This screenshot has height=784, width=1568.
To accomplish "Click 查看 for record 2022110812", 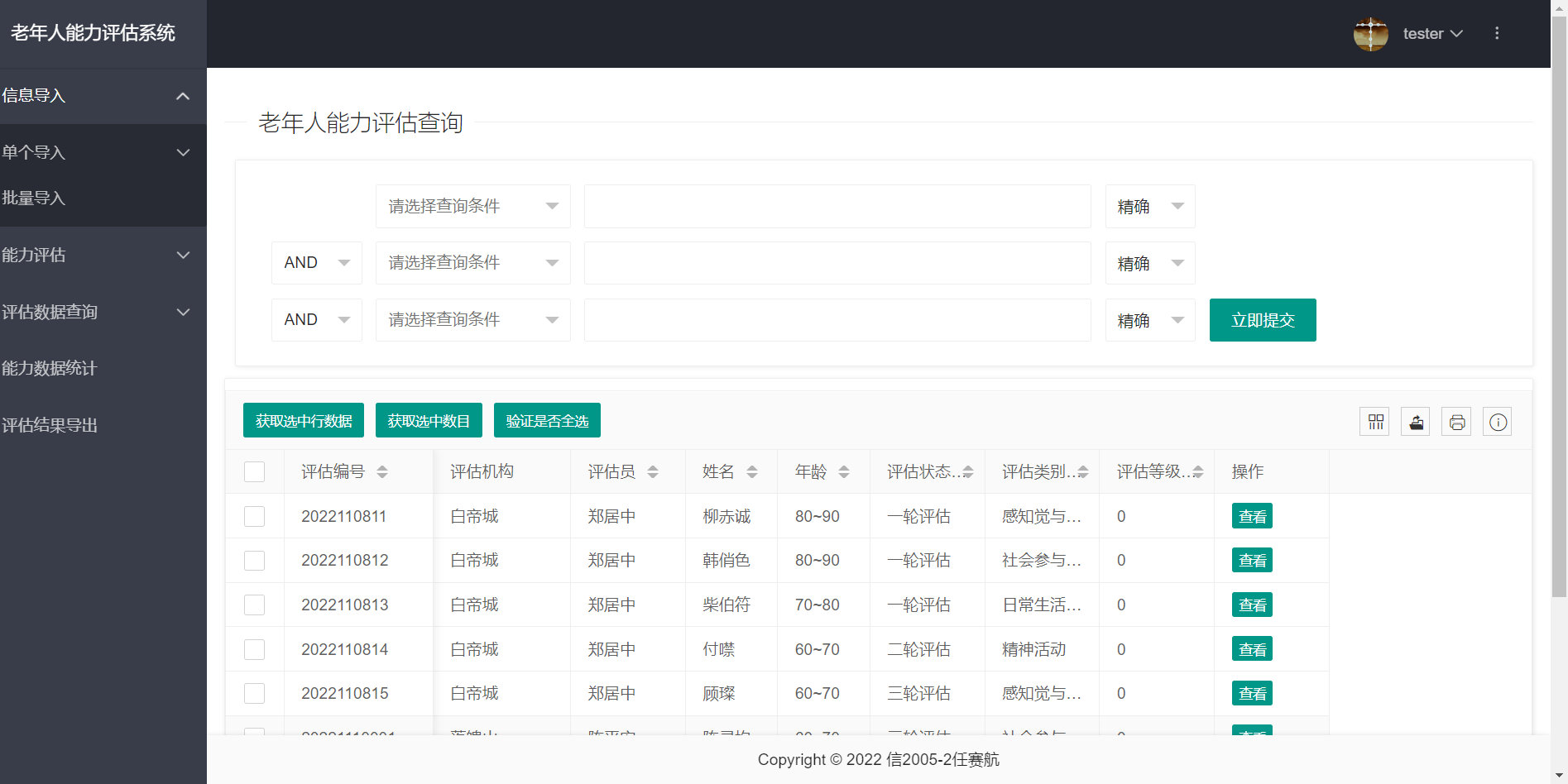I will (x=1252, y=560).
